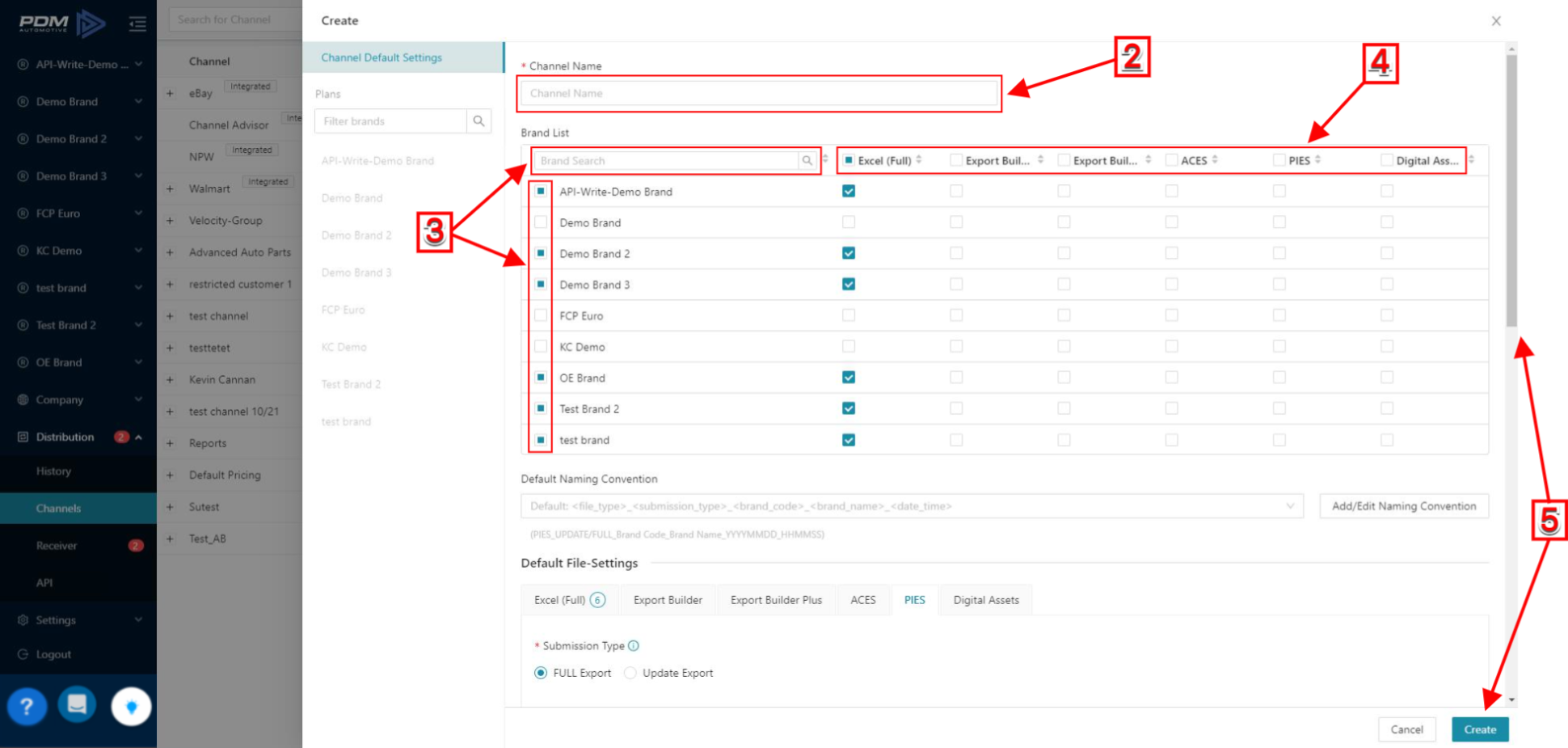Image resolution: width=1568 pixels, height=748 pixels.
Task: Switch to the Digital Assets tab
Action: click(986, 600)
